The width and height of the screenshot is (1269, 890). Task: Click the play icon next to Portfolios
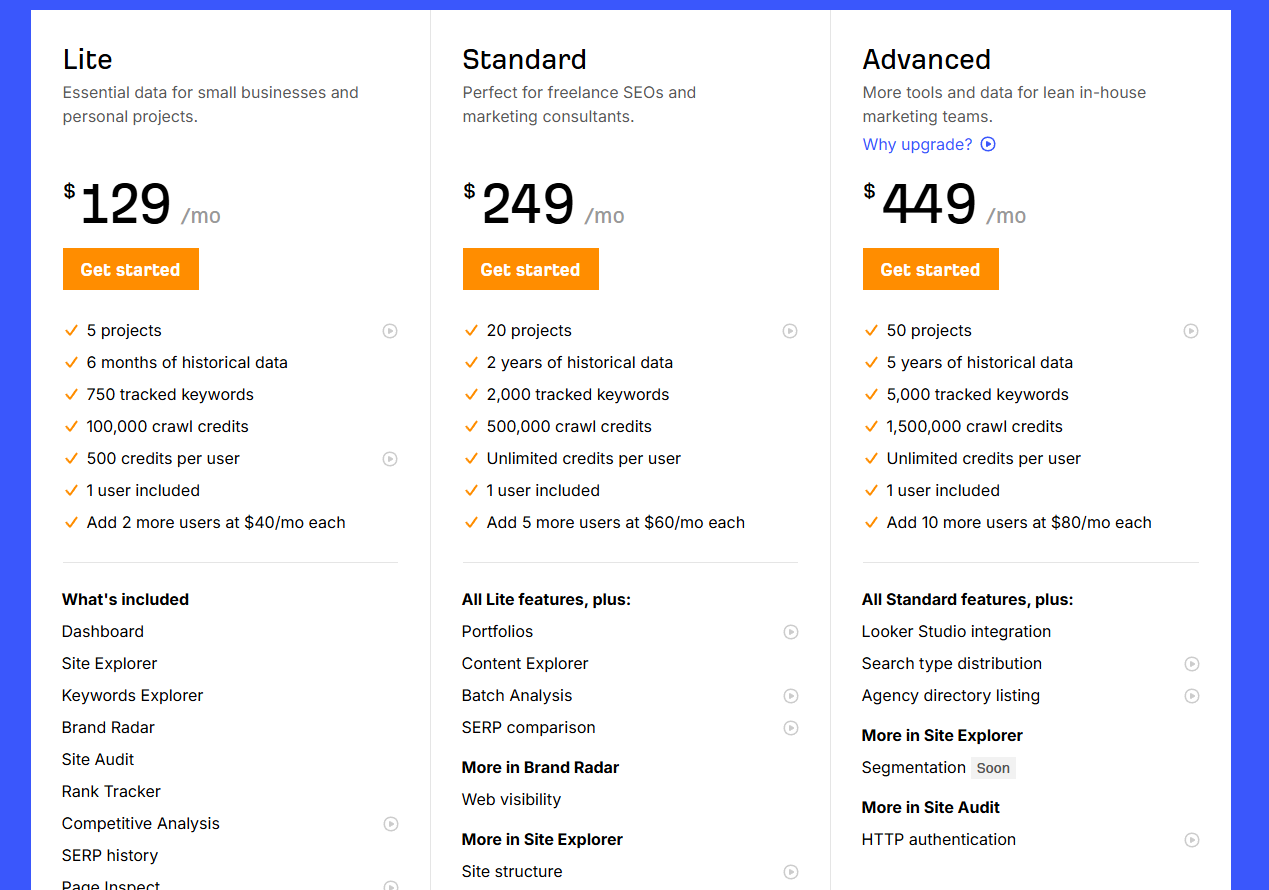tap(790, 632)
